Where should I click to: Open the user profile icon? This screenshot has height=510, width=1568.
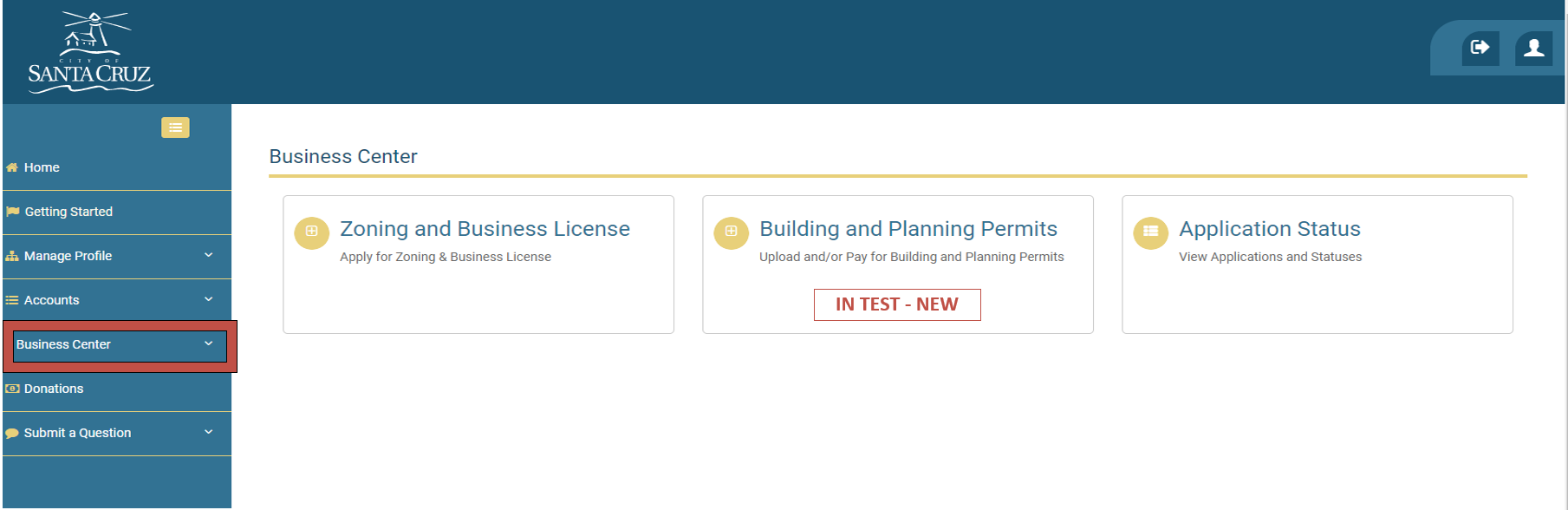coord(1532,49)
